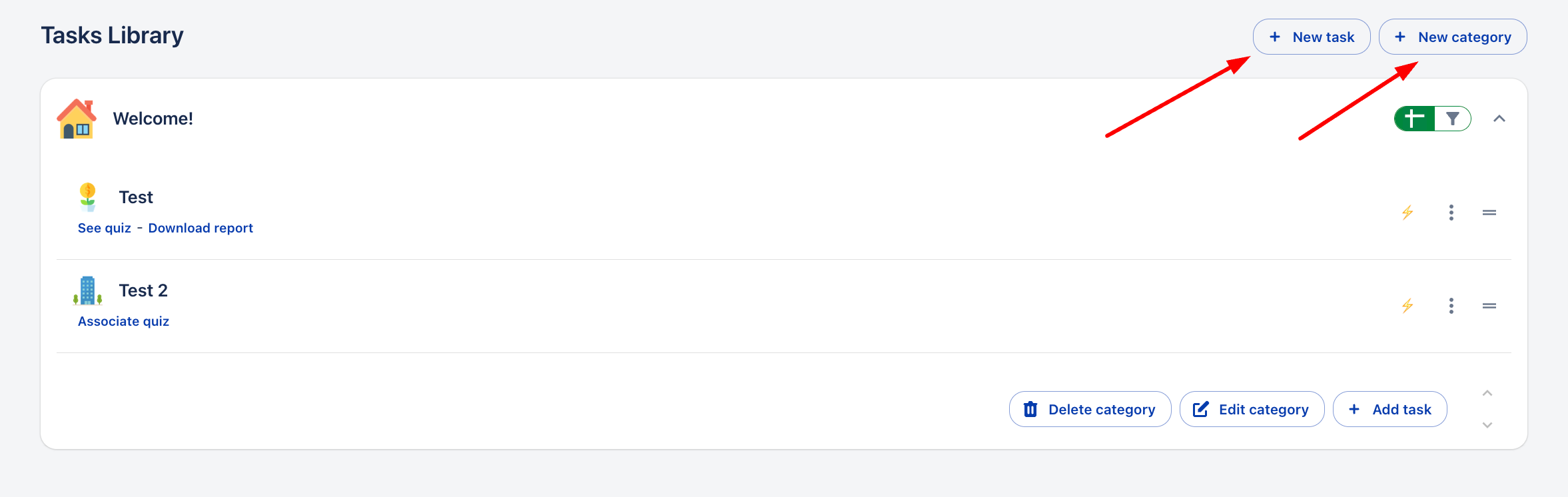This screenshot has width=1568, height=497.
Task: Collapse the Welcome! category
Action: [1499, 119]
